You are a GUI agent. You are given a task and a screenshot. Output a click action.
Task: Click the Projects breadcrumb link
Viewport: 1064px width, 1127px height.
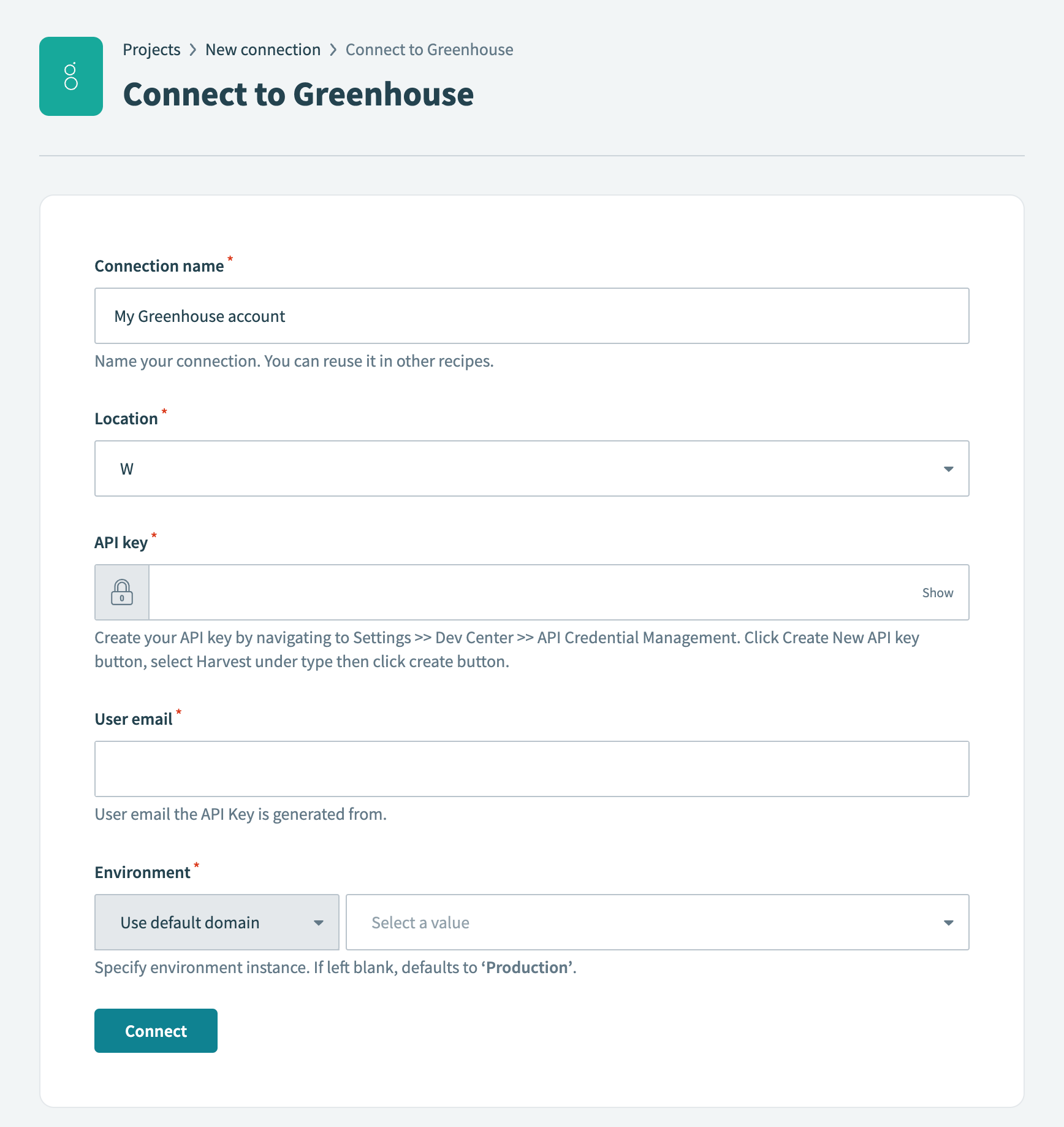click(151, 49)
